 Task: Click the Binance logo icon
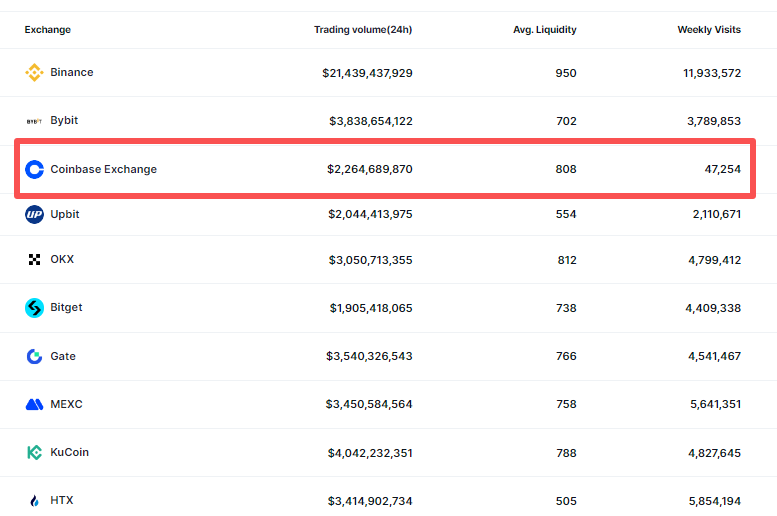[x=34, y=73]
